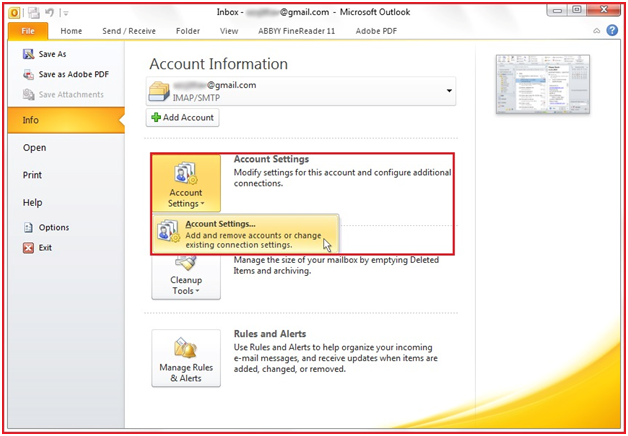Select Info in the left pane
This screenshot has height=436, width=628.
pos(66,120)
